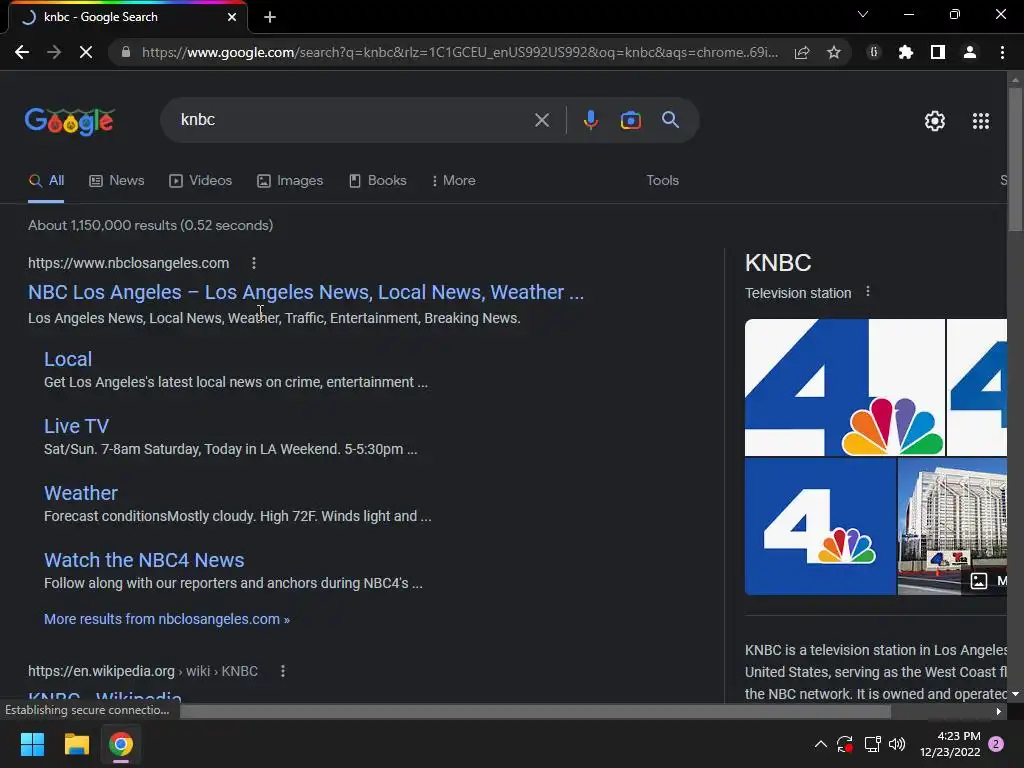Open the tab search chevron
The width and height of the screenshot is (1024, 768).
tap(863, 14)
